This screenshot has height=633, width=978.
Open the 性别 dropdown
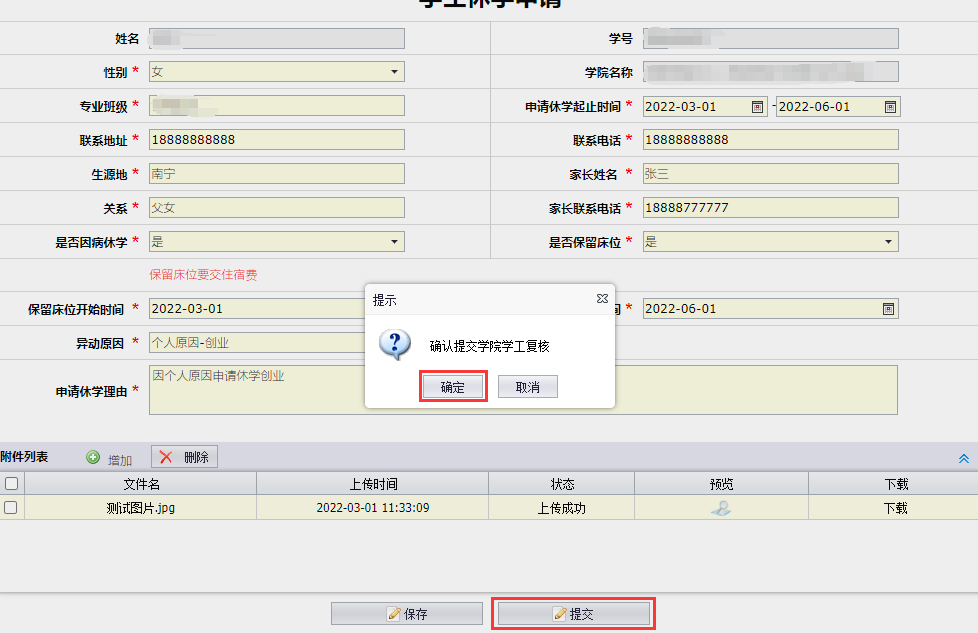pos(395,72)
